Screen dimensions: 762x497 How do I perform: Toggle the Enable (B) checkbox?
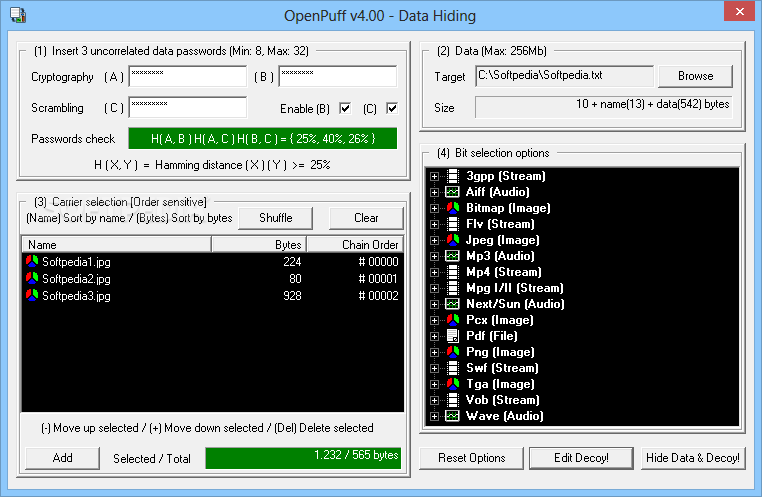[x=345, y=108]
